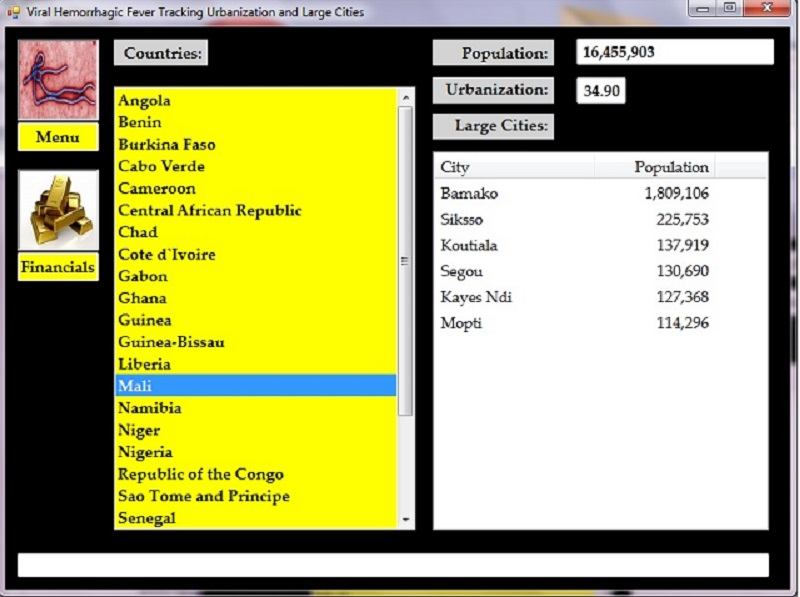Viewport: 800px width, 597px height.
Task: Click the country list scrollbar thumb
Action: (405, 260)
